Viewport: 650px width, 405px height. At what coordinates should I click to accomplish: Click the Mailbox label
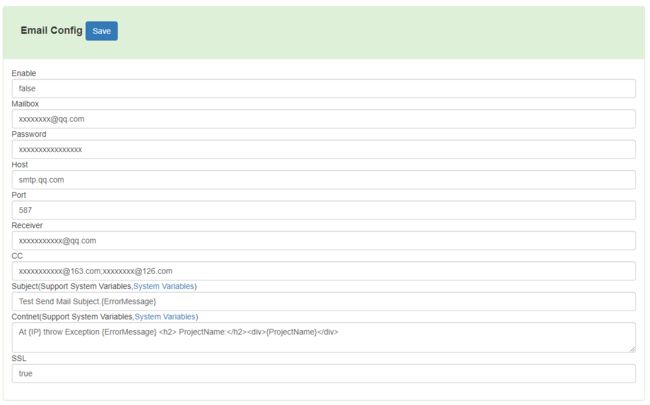(x=25, y=104)
